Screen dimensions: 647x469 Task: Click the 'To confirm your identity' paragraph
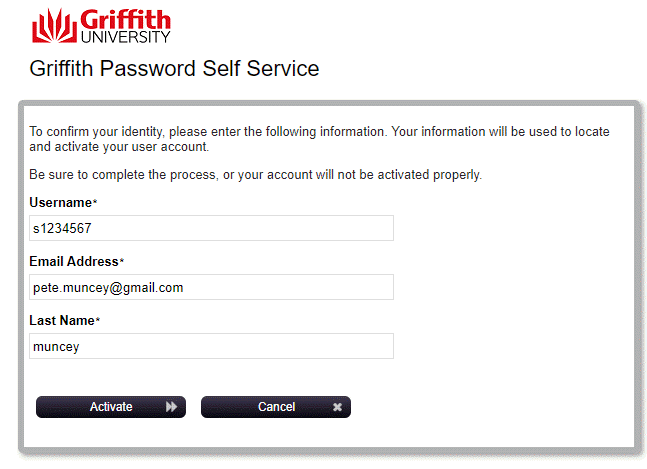tap(318, 139)
